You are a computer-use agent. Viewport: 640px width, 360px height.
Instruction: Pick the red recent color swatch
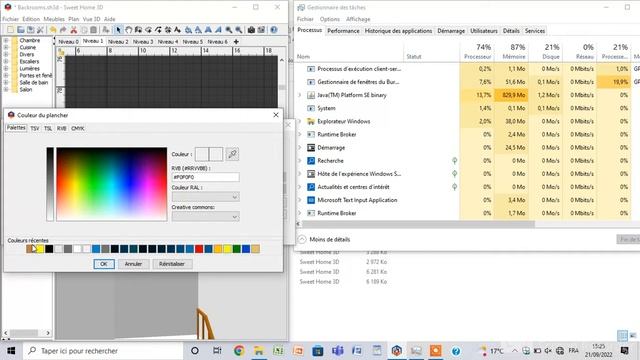click(199, 249)
